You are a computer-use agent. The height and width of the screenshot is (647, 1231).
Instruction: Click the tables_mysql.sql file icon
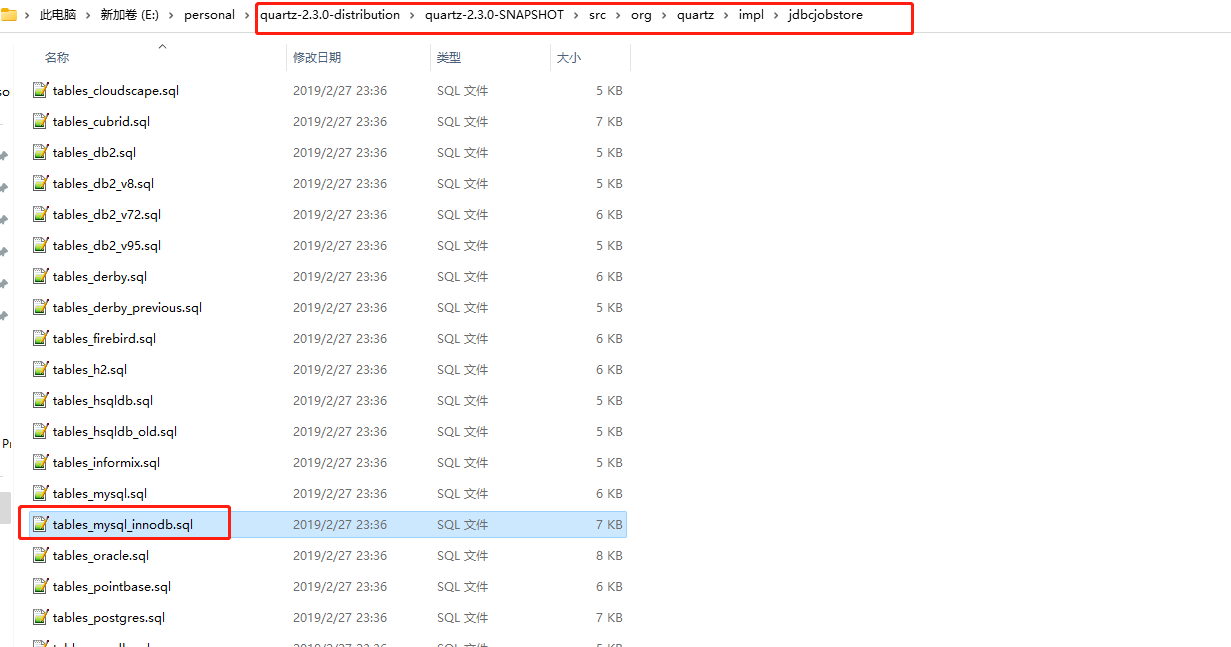click(x=40, y=493)
